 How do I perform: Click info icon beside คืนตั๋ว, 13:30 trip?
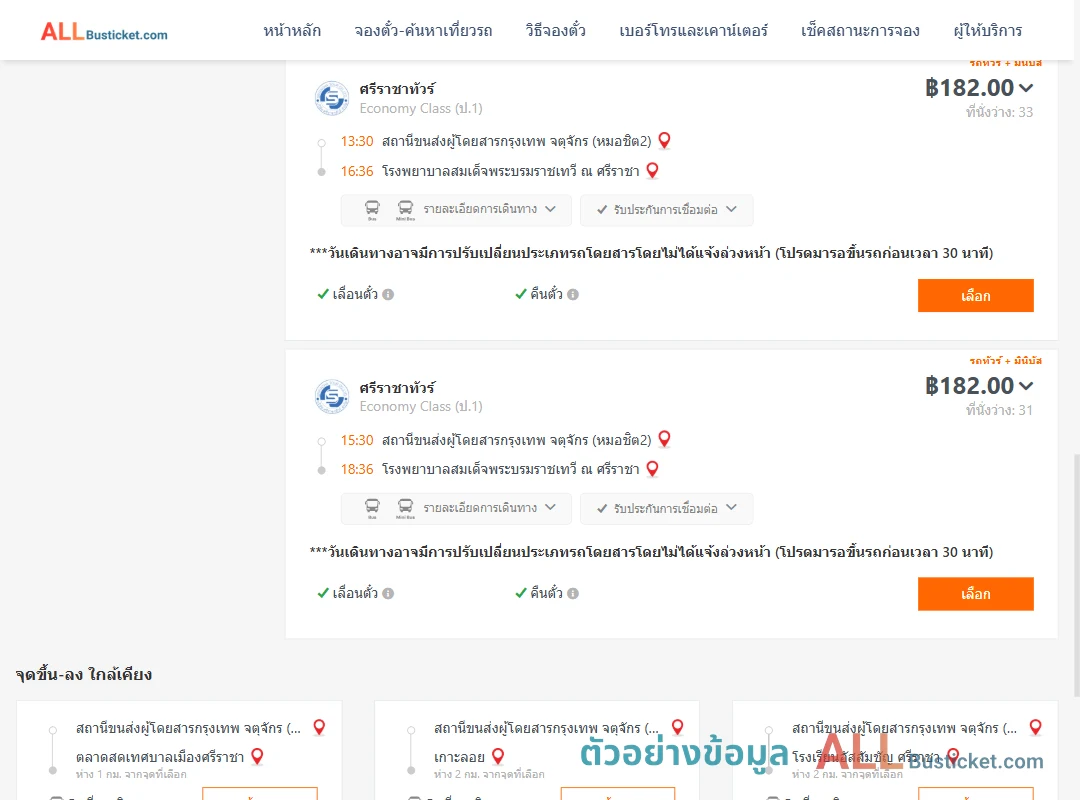coord(573,294)
